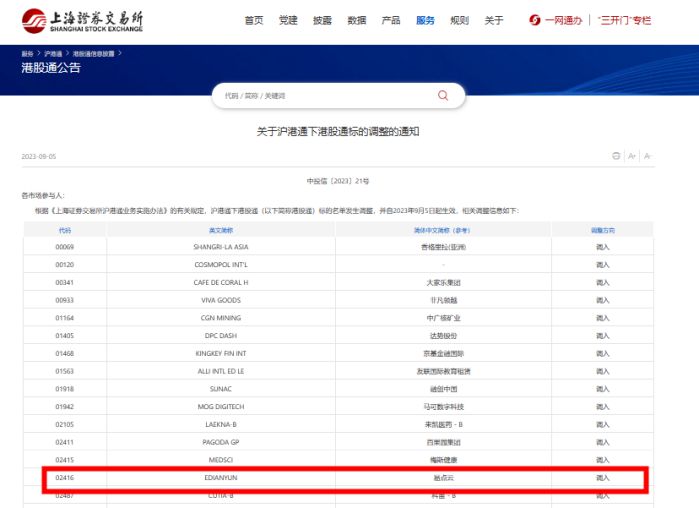699x508 pixels.
Task: Select code cell 01468
Action: point(65,353)
